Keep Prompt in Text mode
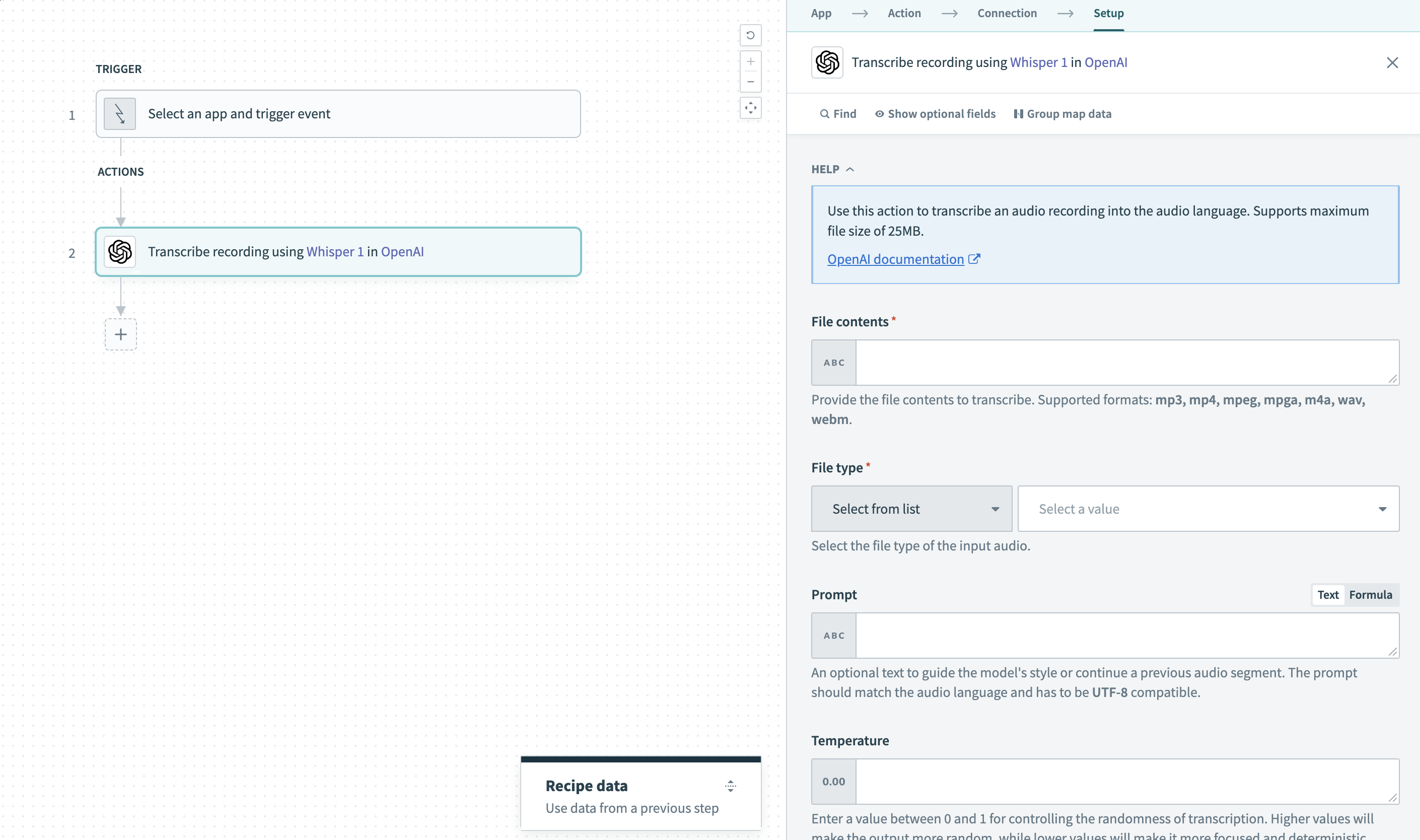1420x840 pixels. pyautogui.click(x=1328, y=594)
